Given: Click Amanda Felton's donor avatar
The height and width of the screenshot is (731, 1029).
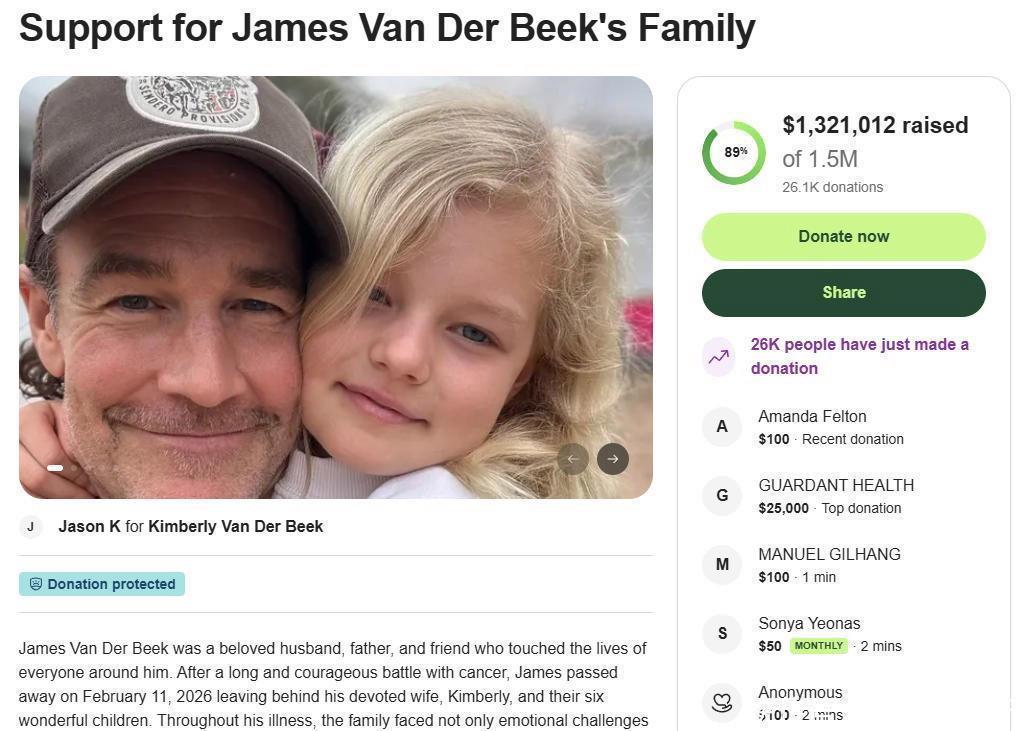Looking at the screenshot, I should pos(722,427).
